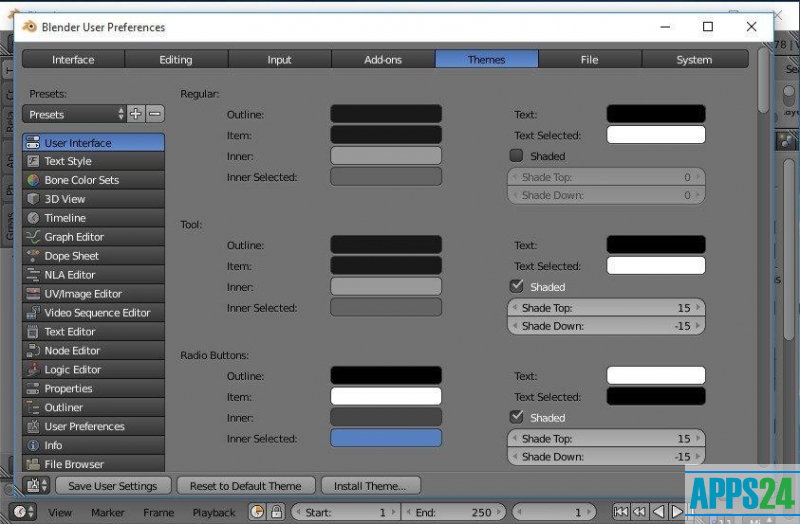Pick Radio Buttons Inner Selected blue swatch

(386, 438)
